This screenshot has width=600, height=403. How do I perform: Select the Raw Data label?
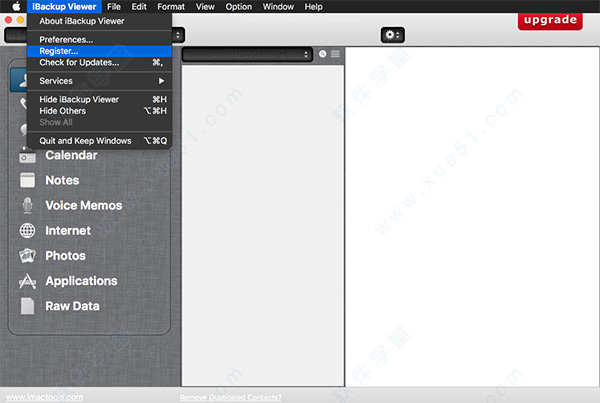tap(72, 306)
